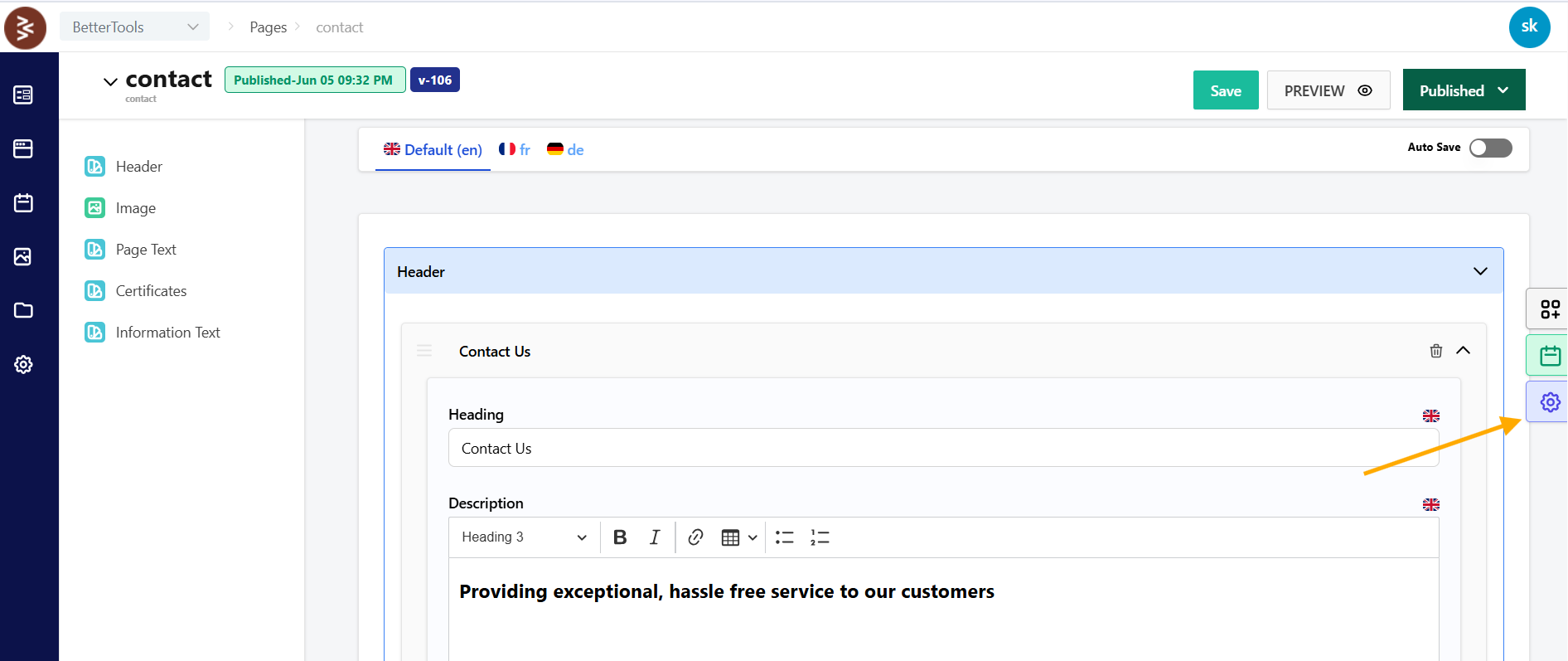
Task: Open the Heading 3 style dropdown
Action: click(524, 537)
